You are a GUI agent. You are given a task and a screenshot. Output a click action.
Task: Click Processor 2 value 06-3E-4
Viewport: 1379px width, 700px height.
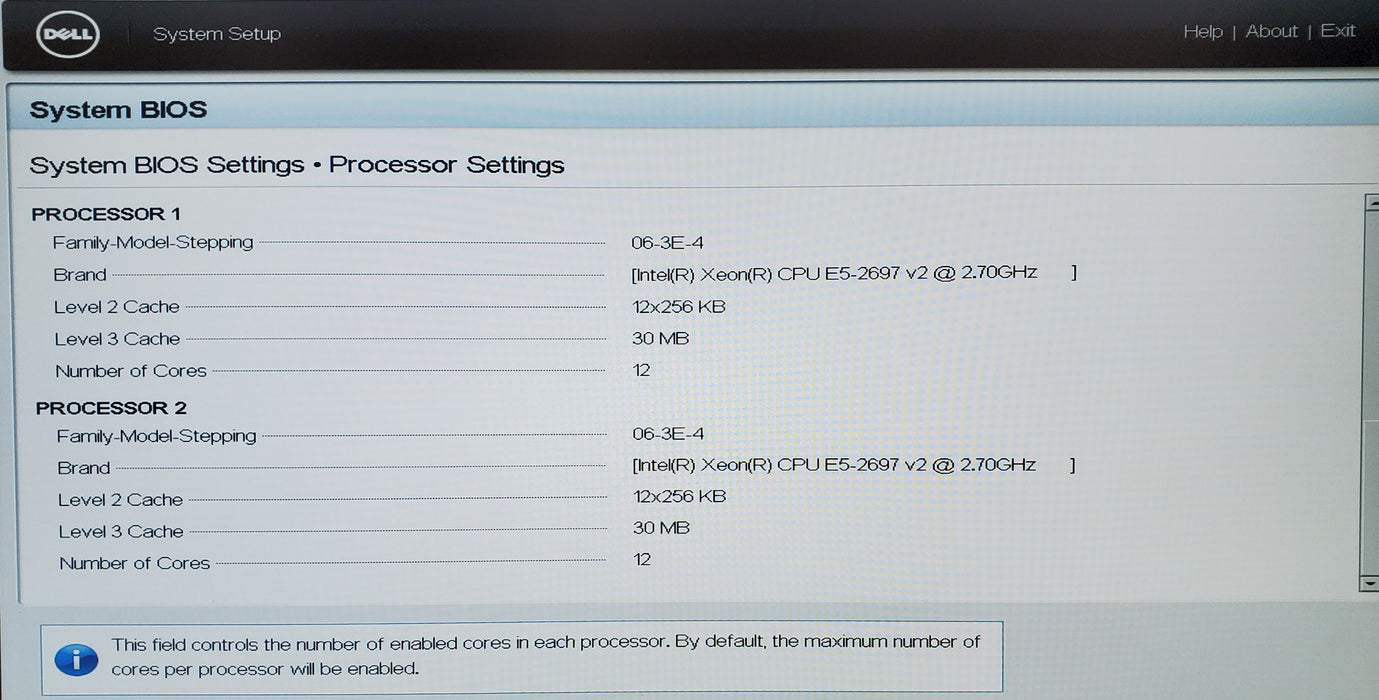tap(668, 434)
